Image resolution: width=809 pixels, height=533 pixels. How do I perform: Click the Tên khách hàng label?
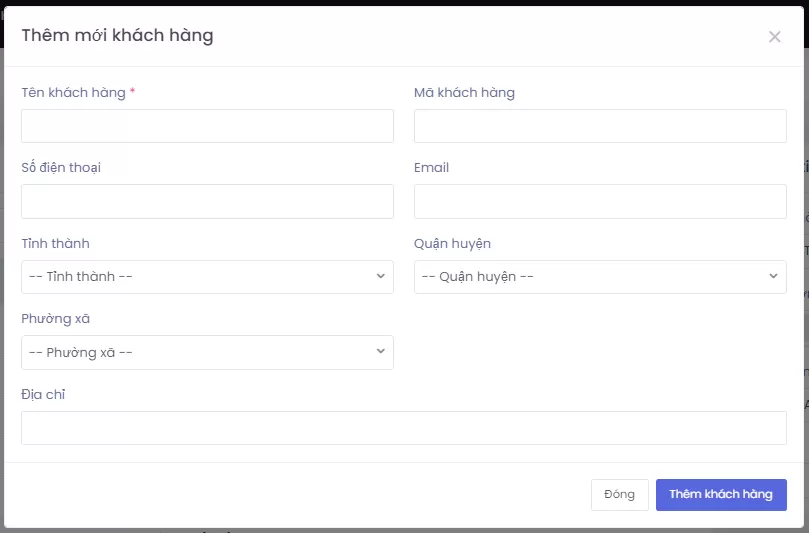(x=73, y=93)
